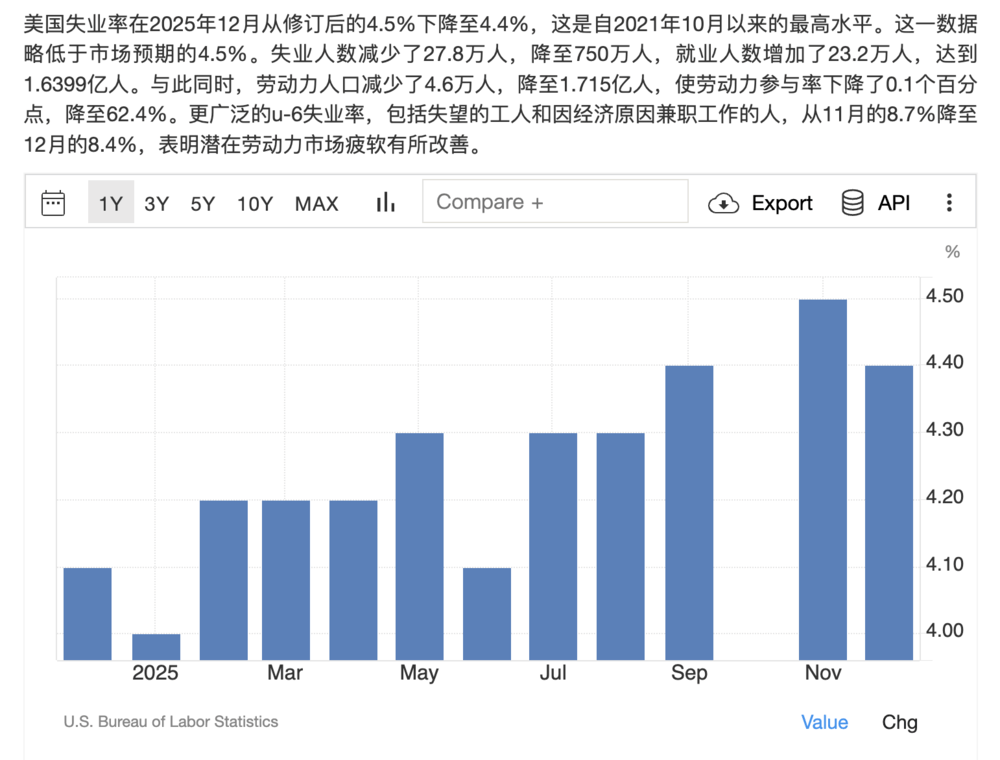Open the calendar date picker icon
Screen dimensions: 1000x760
pyautogui.click(x=53, y=203)
